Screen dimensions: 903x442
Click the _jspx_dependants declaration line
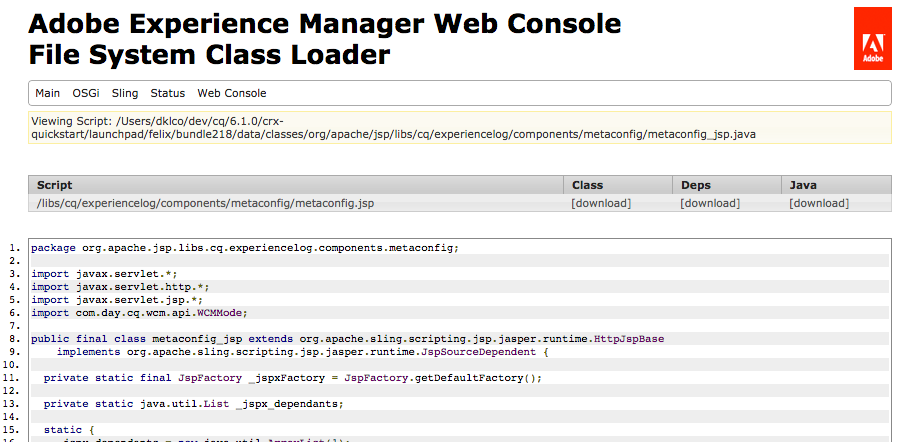(x=194, y=403)
